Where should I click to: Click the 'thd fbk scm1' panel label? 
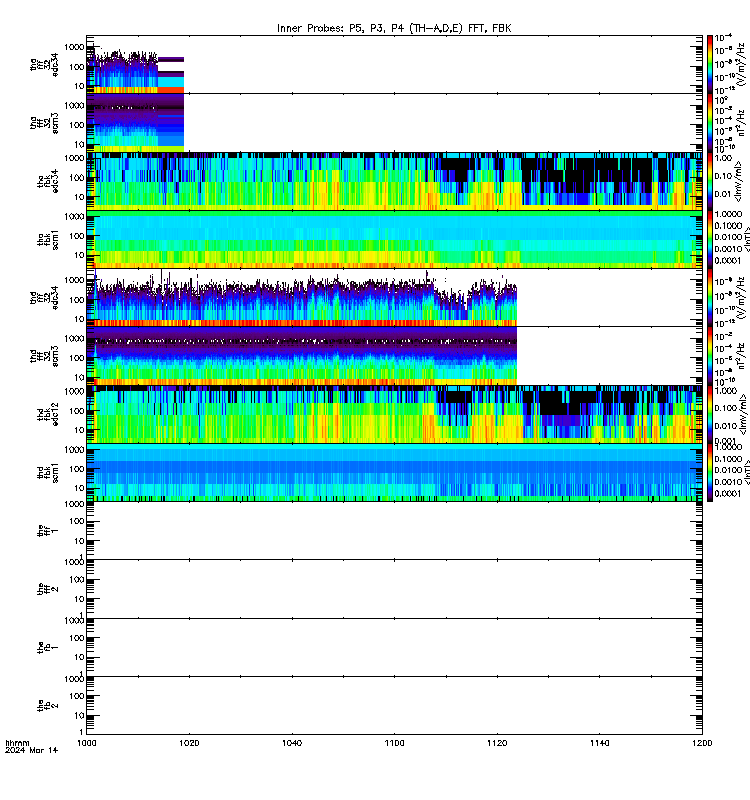click(47, 472)
